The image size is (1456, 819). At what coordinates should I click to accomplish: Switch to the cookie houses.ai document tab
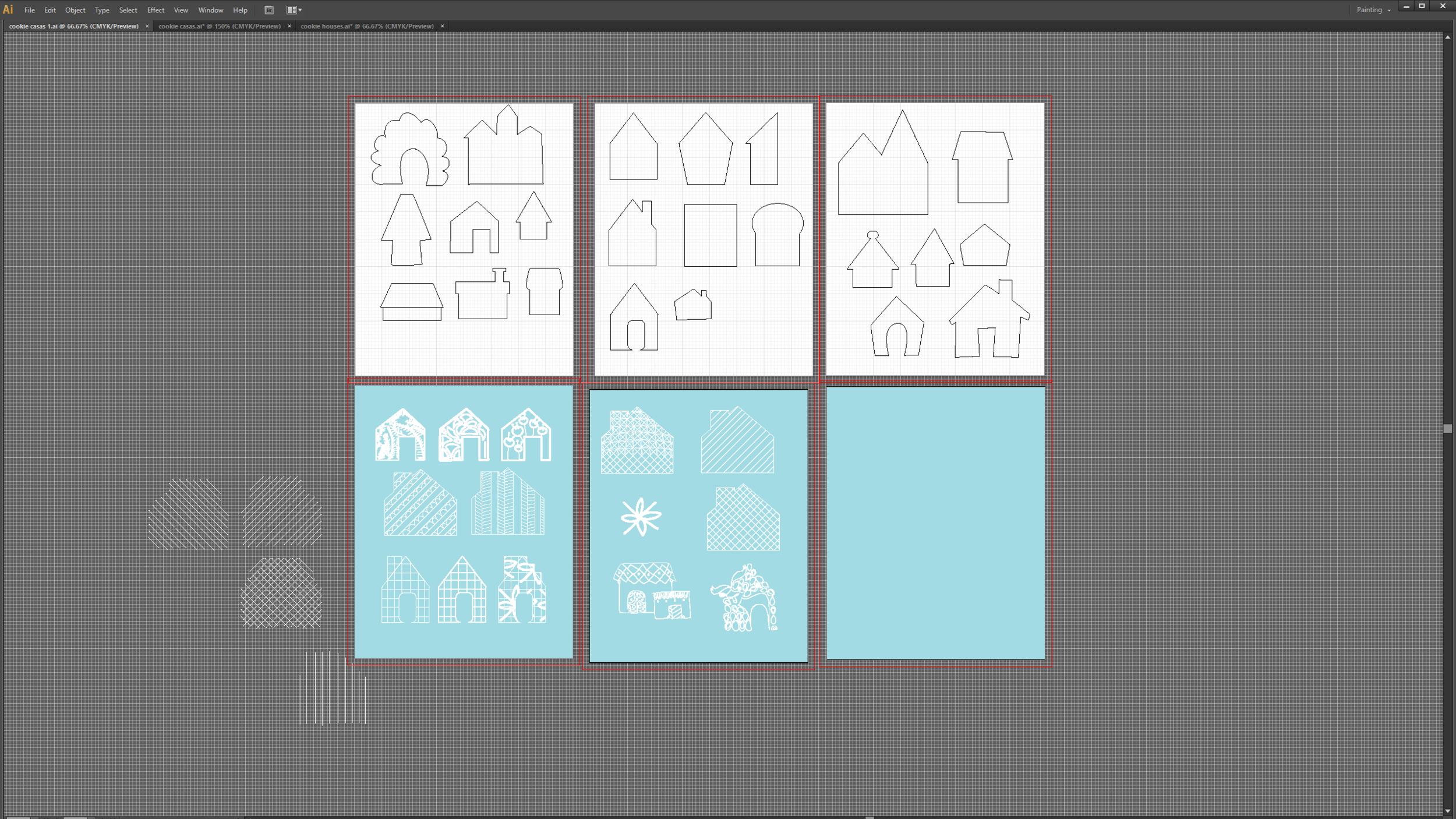pos(367,26)
